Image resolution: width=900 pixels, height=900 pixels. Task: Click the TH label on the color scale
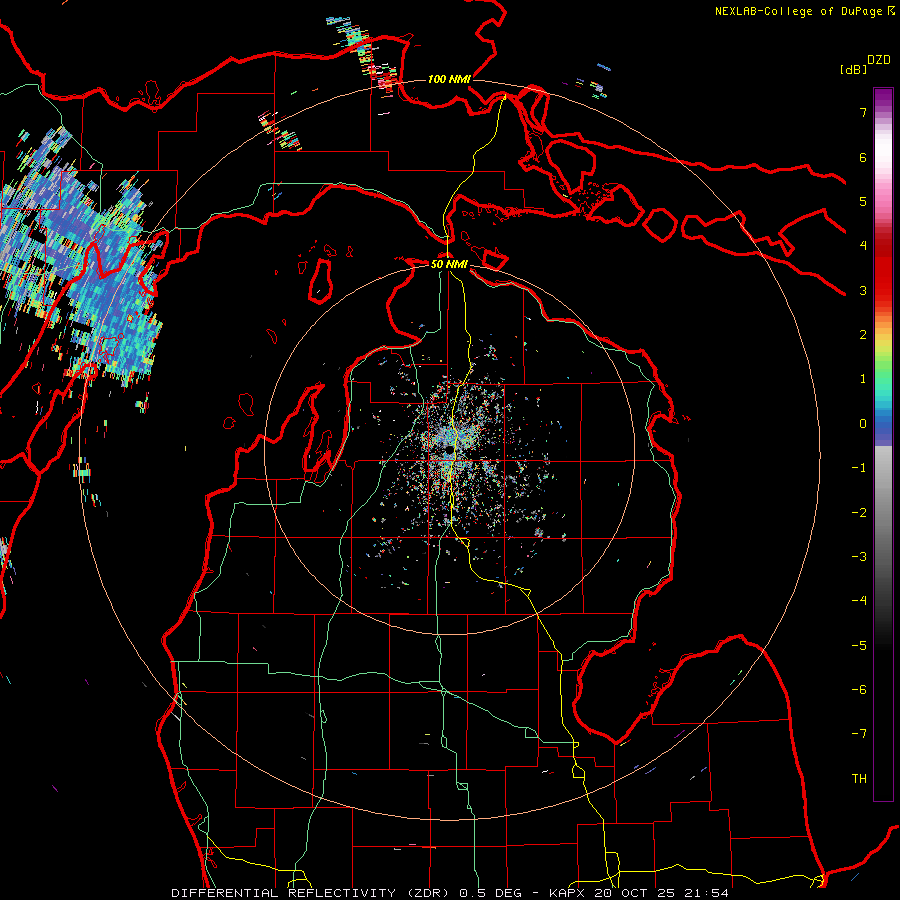tap(859, 779)
